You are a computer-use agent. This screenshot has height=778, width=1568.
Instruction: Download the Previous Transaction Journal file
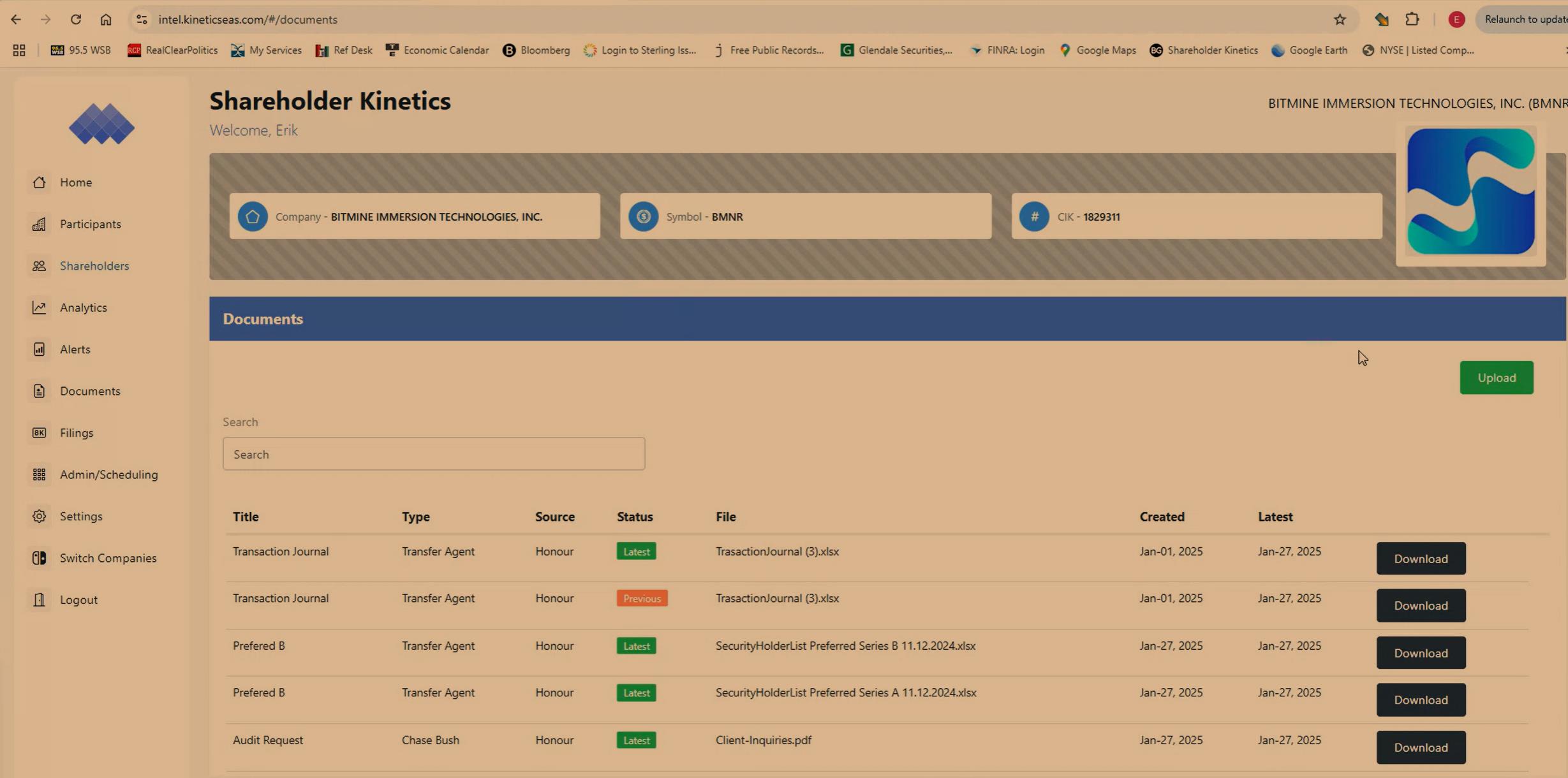tap(1421, 606)
